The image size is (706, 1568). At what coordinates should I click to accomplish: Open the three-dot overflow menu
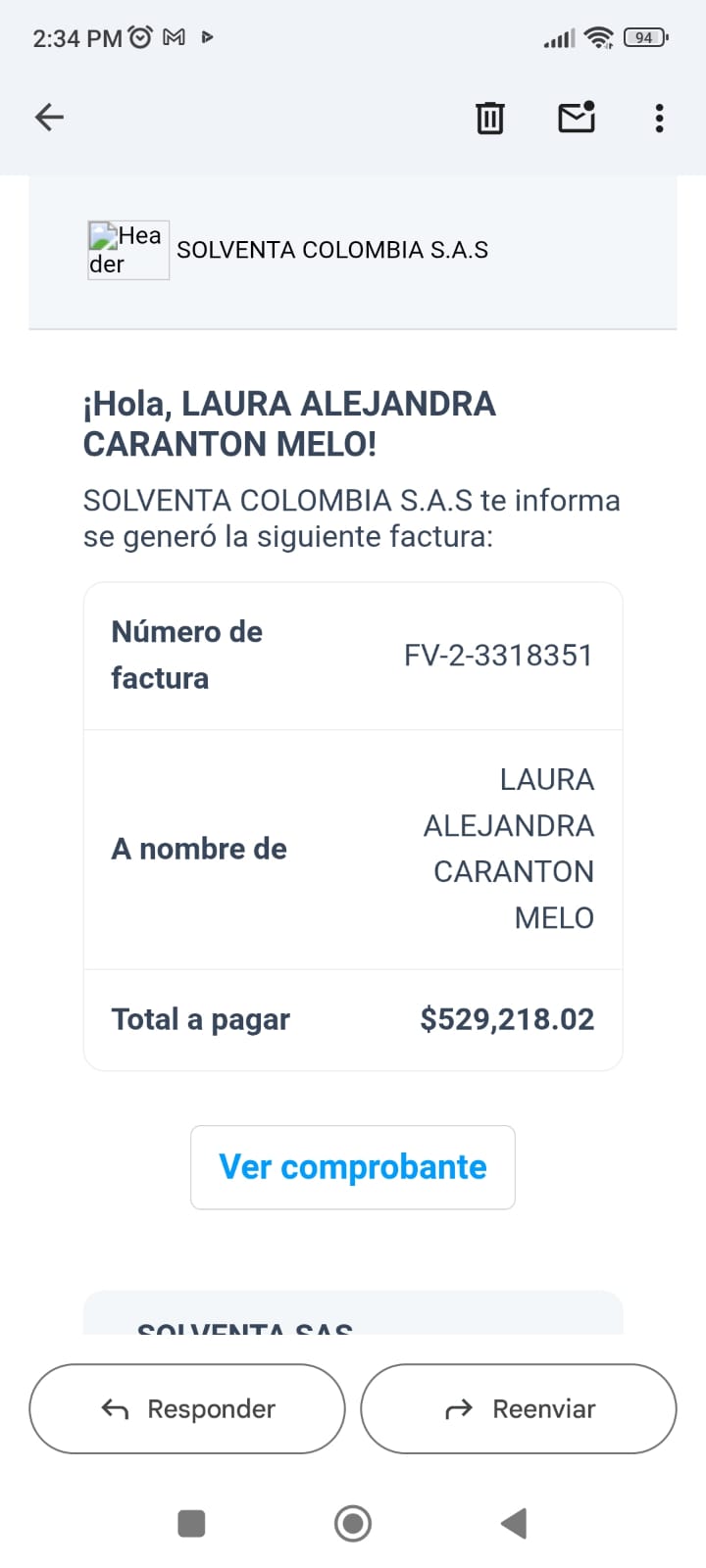(x=659, y=118)
